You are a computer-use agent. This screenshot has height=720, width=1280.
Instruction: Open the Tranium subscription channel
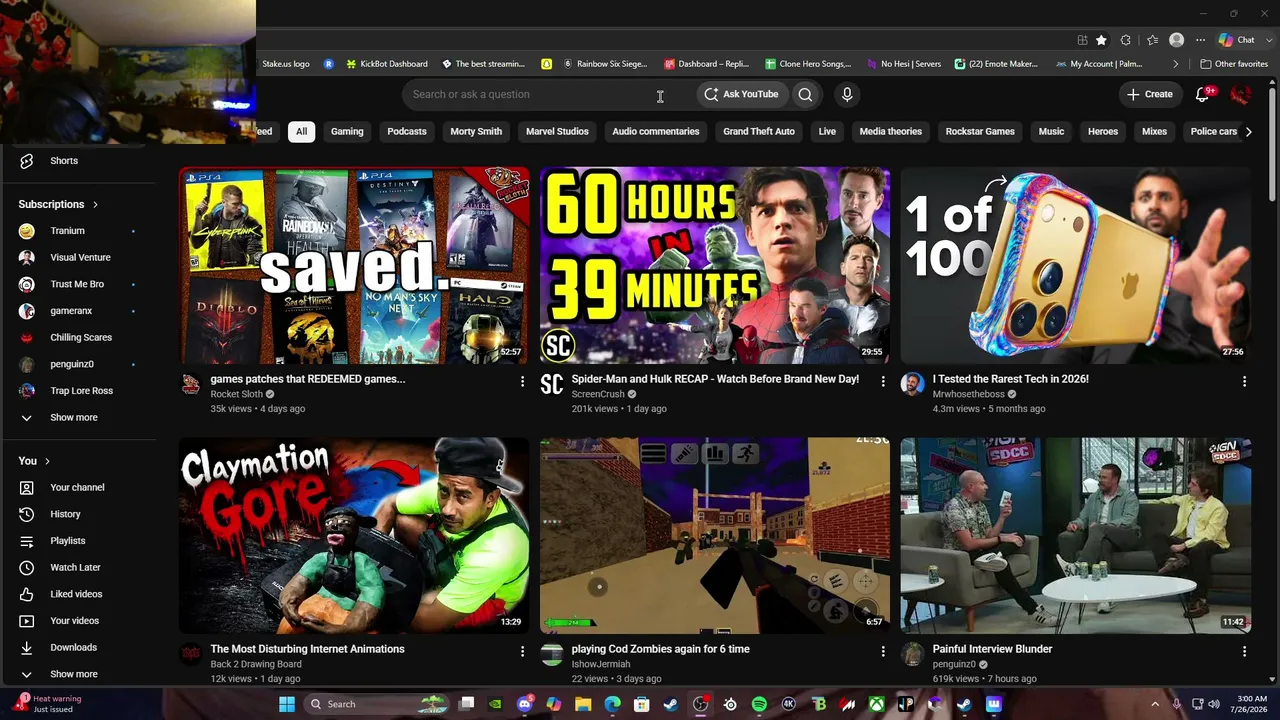pyautogui.click(x=67, y=231)
